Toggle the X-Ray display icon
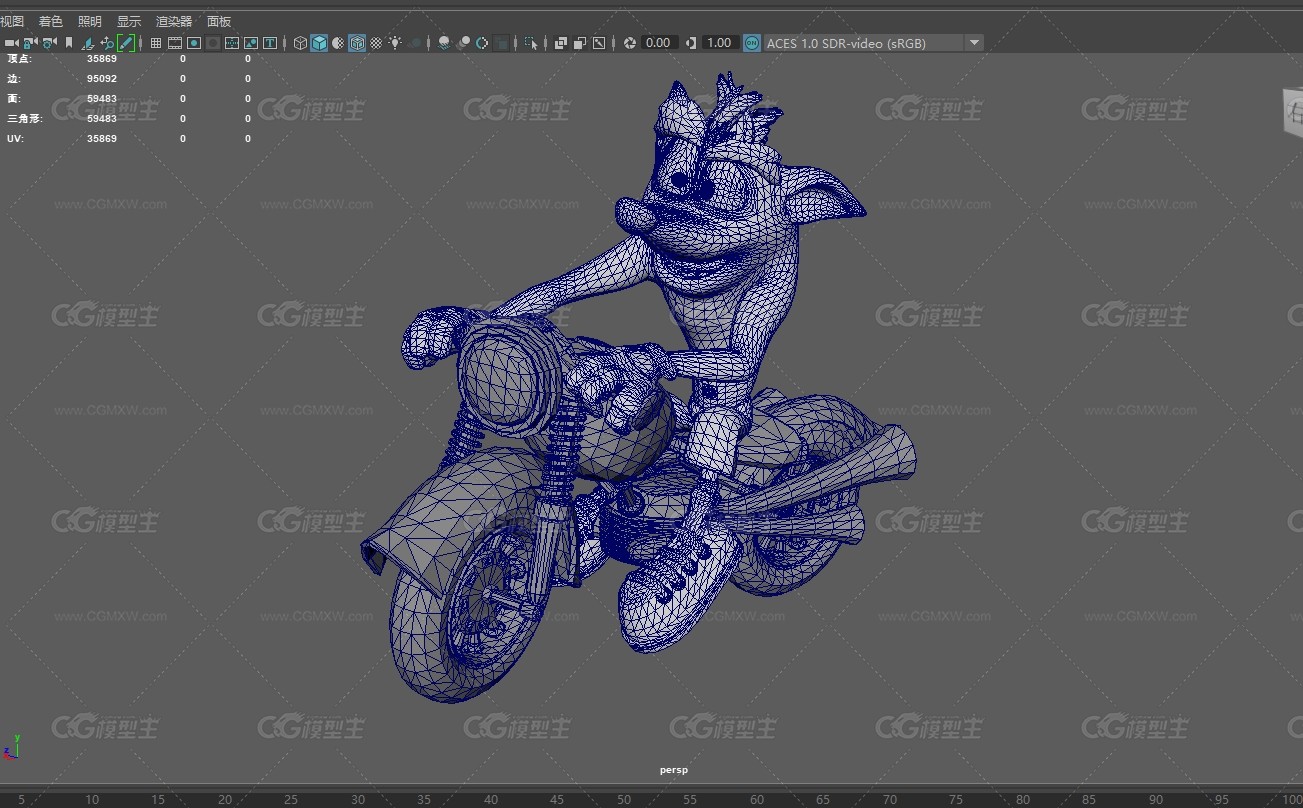Screen dimensions: 1303x808 [x=560, y=43]
